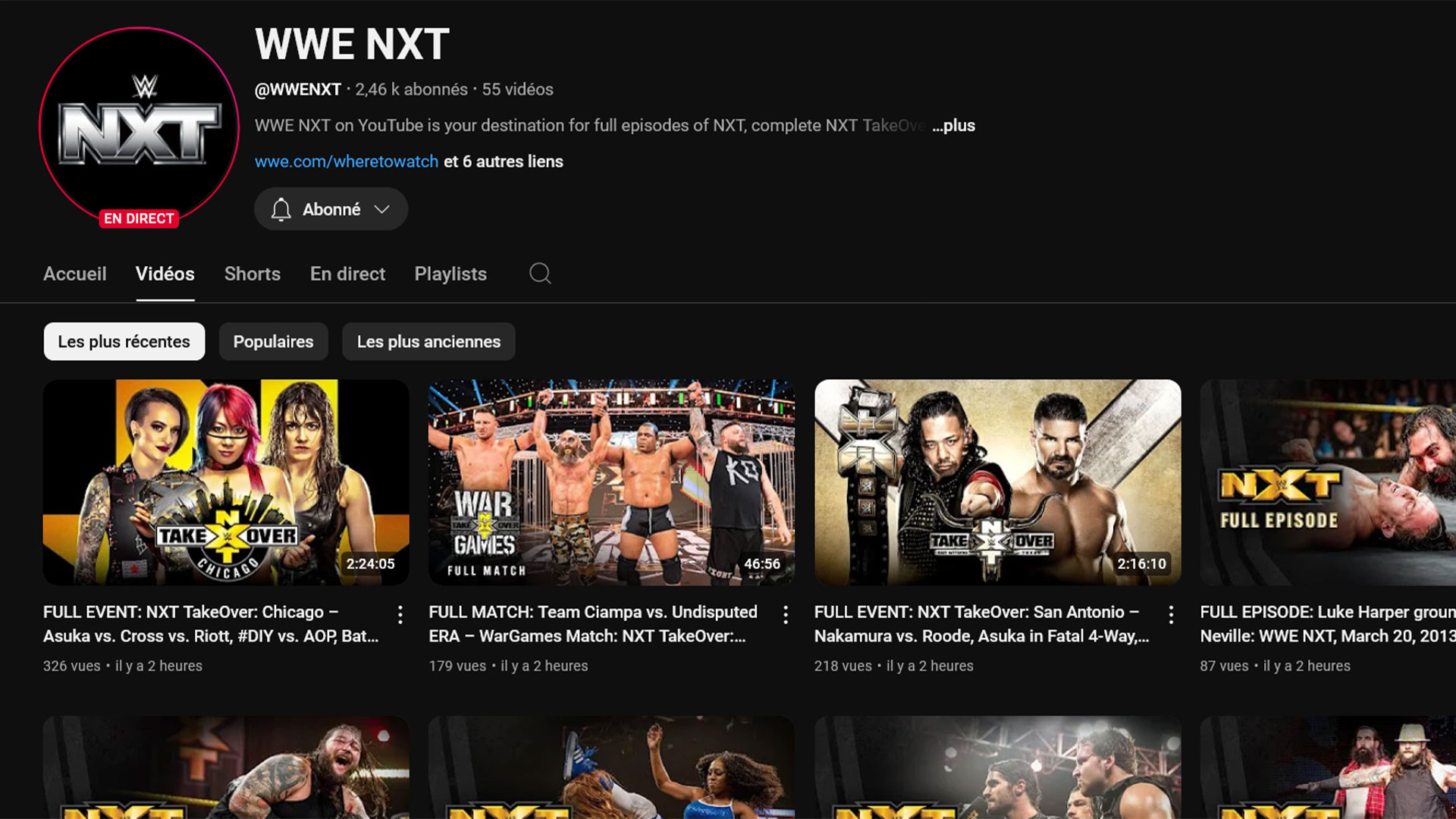
Task: Open the Playlists tab
Action: 450,274
